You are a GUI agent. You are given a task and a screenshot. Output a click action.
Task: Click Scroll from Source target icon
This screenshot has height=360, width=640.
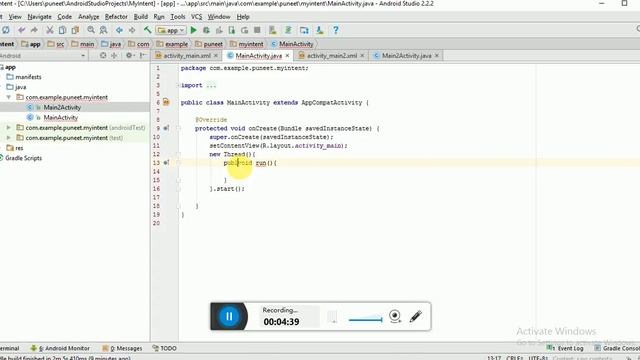coord(103,56)
